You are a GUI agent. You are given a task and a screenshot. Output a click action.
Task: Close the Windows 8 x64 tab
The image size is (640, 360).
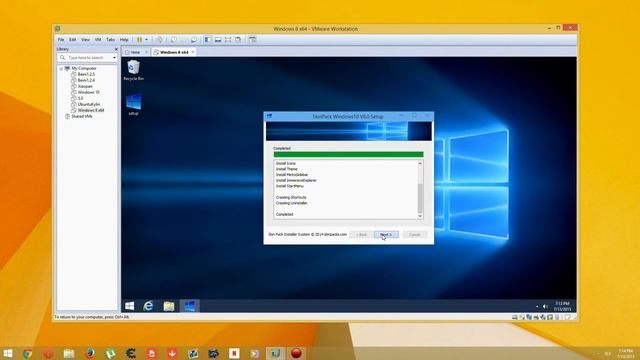point(193,52)
